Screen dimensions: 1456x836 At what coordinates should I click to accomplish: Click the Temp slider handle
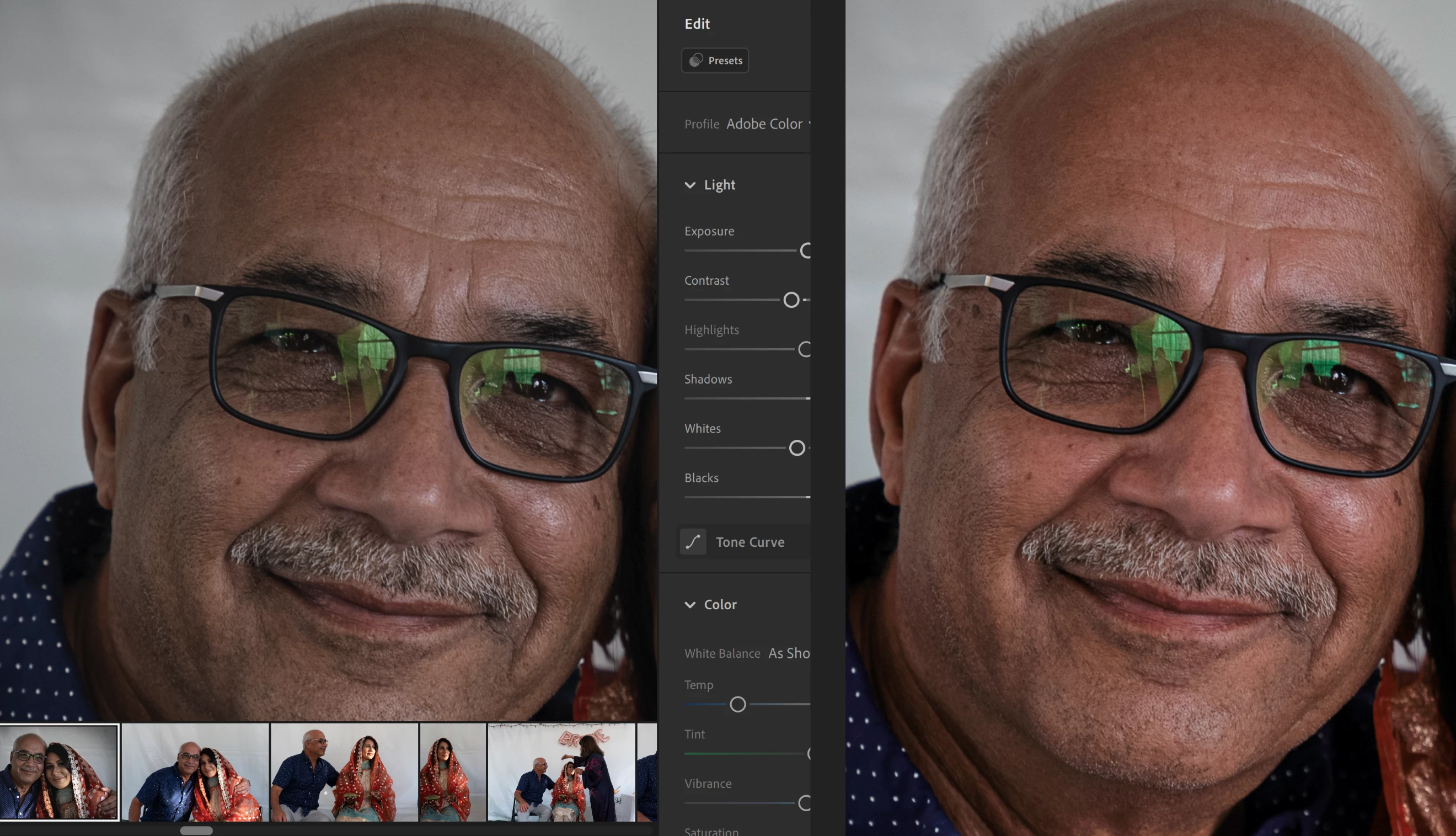(x=738, y=705)
